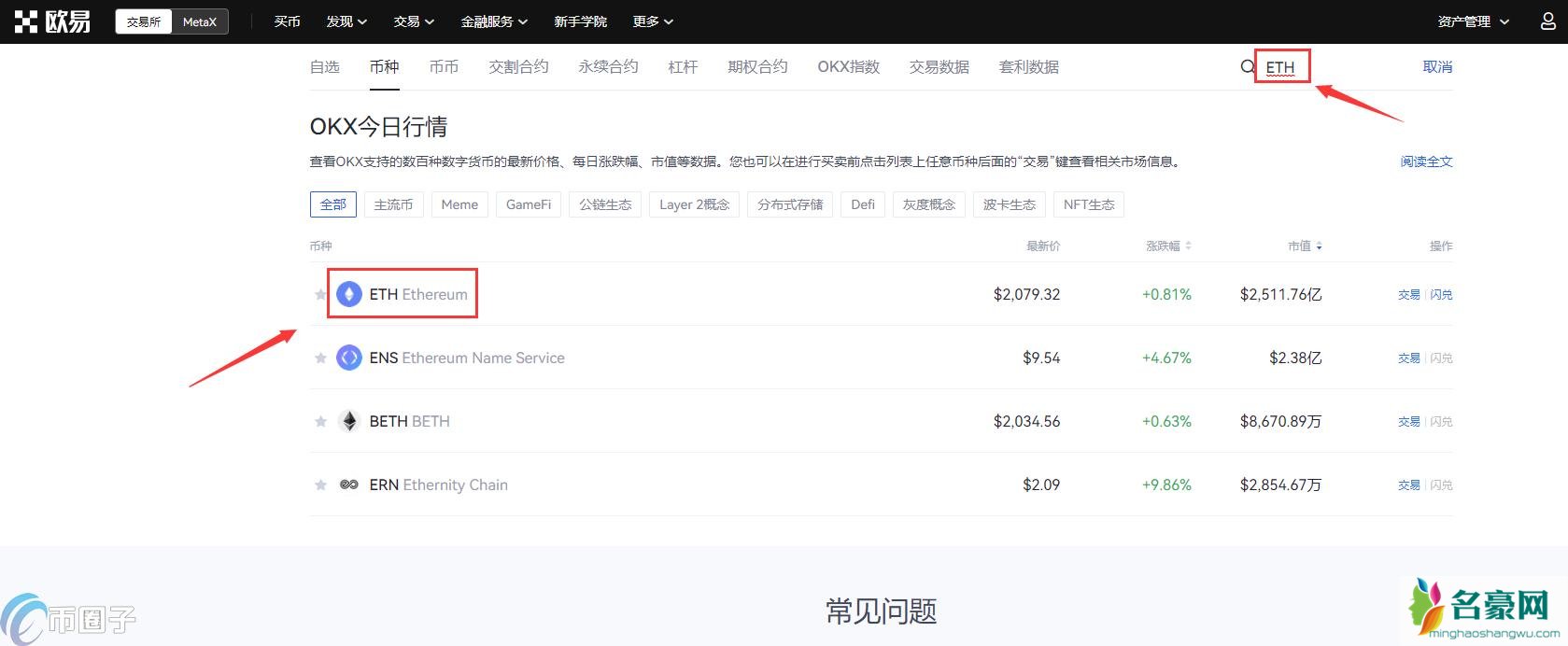
Task: Open the 金融服务 dropdown
Action: click(x=493, y=21)
